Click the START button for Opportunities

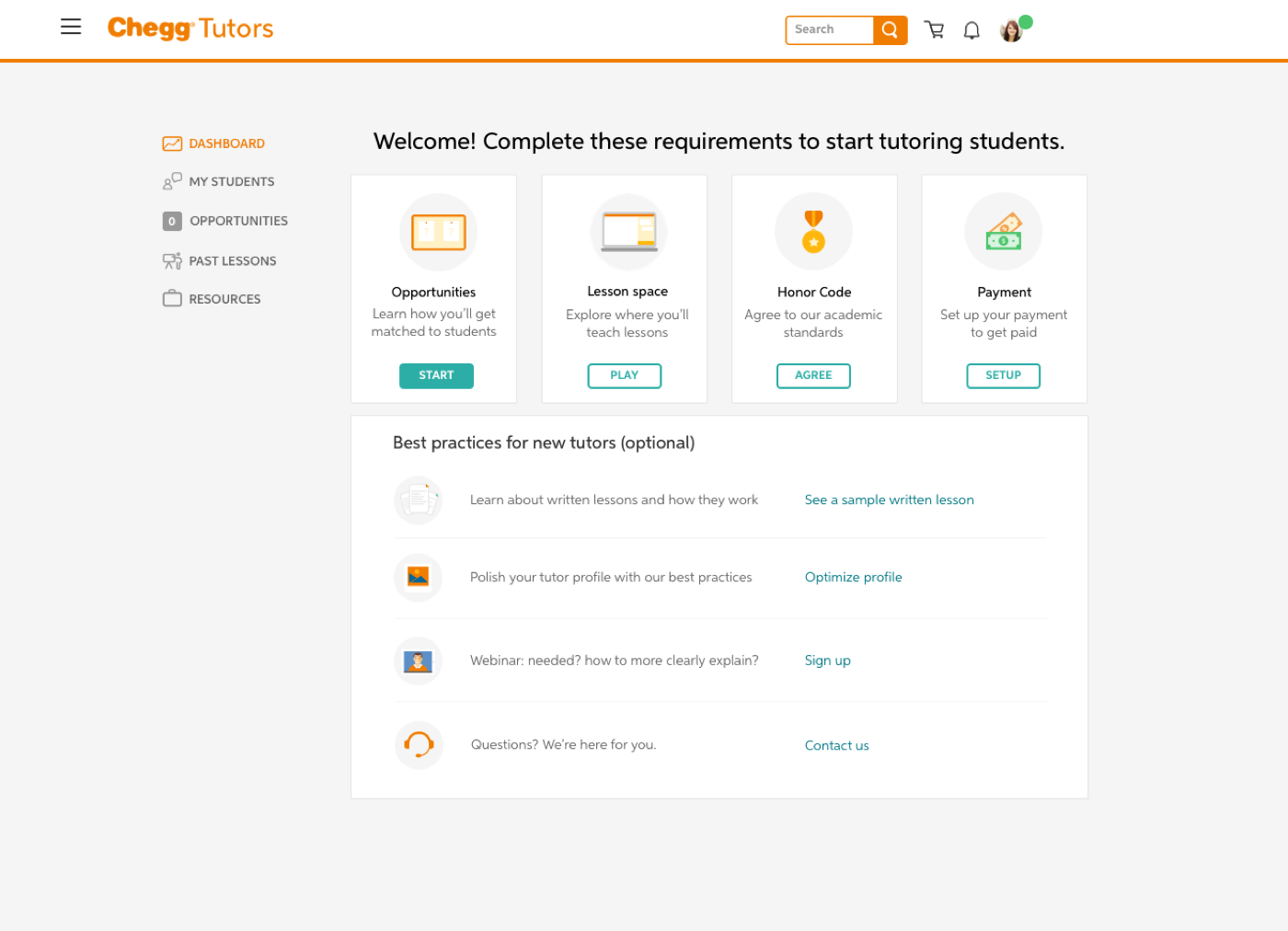(x=436, y=375)
